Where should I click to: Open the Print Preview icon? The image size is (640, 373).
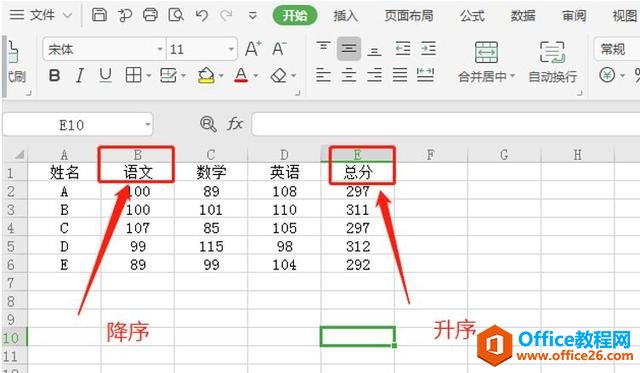pos(176,16)
